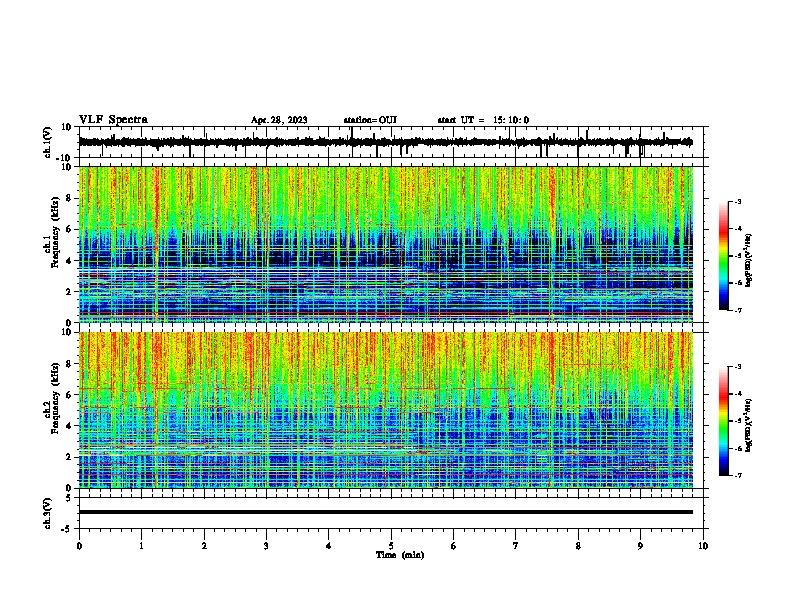Image resolution: width=792 pixels, height=612 pixels.
Task: Click the ch.1 voltage waveform trace plot
Action: (385, 142)
